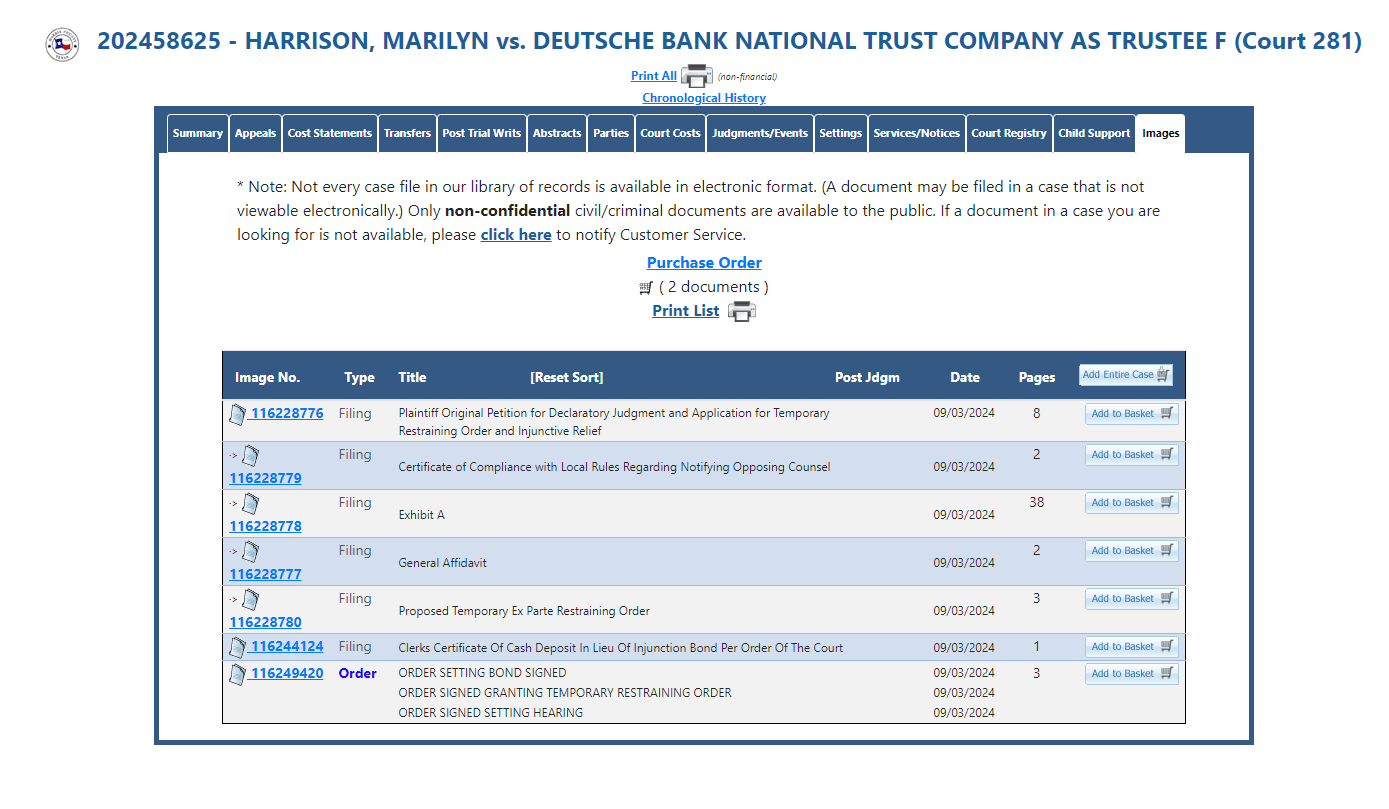Click the 'General Affidavit' title text
The width and height of the screenshot is (1389, 809).
tap(443, 563)
